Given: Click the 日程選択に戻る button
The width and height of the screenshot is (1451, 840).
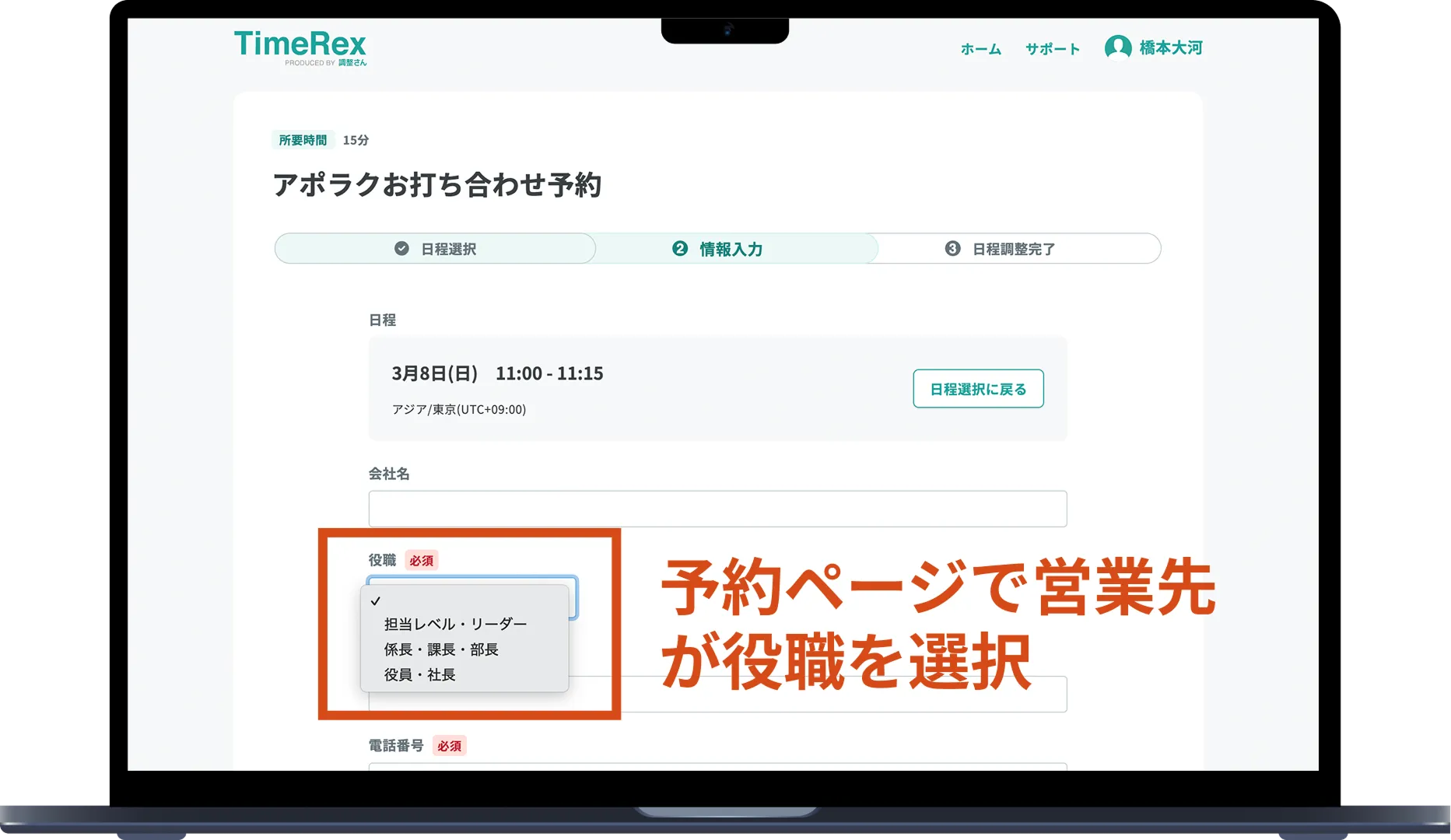Looking at the screenshot, I should 978,388.
